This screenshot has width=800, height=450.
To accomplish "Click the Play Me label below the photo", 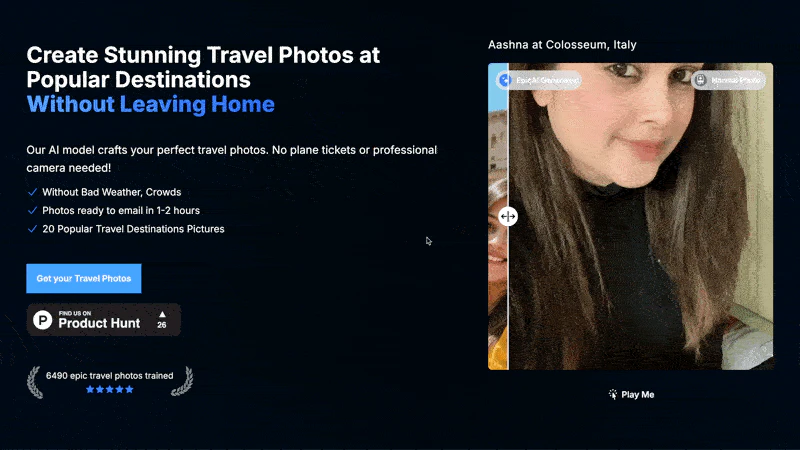I will coord(637,395).
